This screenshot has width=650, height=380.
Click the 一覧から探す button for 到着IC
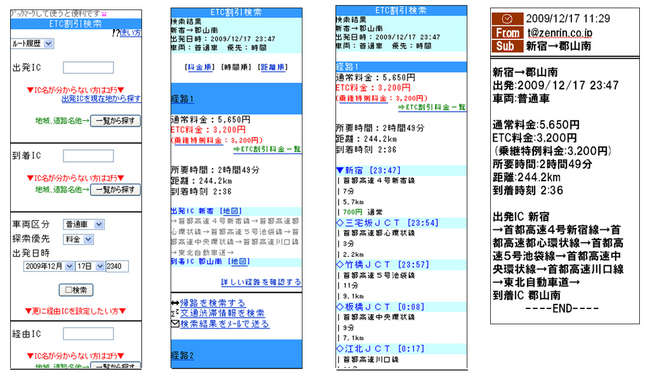[x=115, y=190]
